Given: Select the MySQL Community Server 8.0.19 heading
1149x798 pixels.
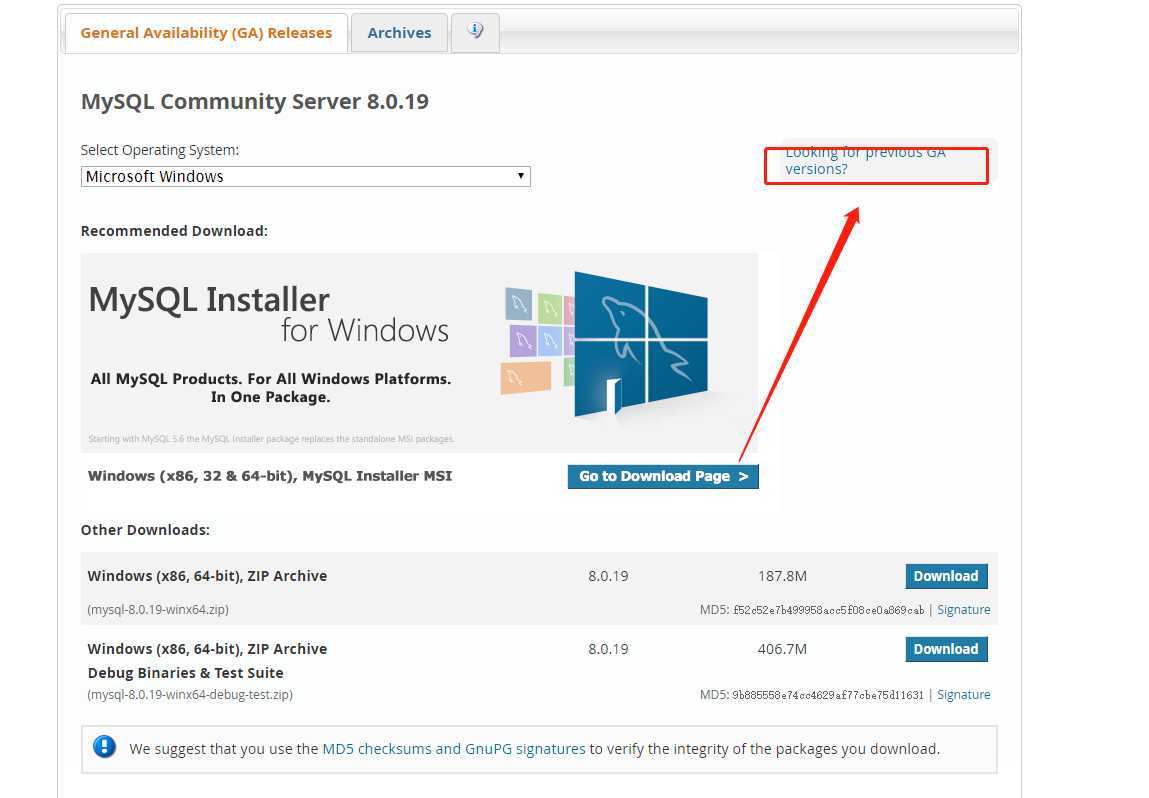Looking at the screenshot, I should [254, 101].
